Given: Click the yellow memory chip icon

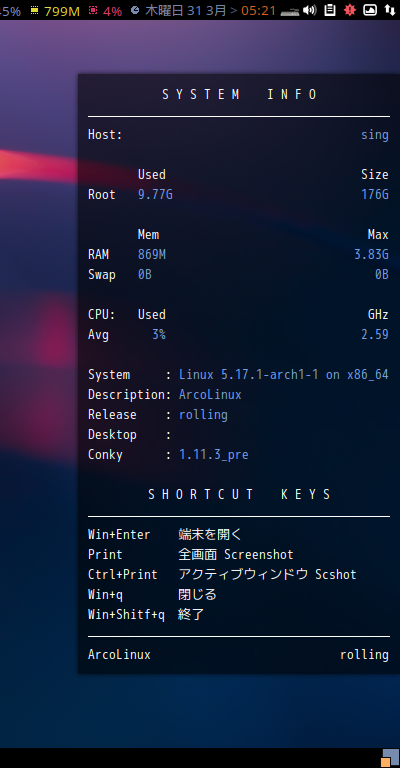Looking at the screenshot, I should click(34, 10).
